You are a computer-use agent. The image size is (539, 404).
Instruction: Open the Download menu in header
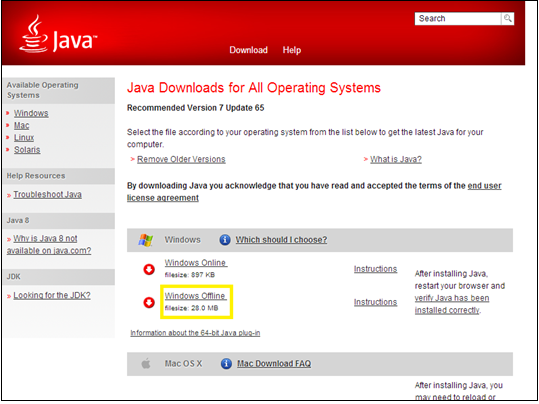(249, 50)
